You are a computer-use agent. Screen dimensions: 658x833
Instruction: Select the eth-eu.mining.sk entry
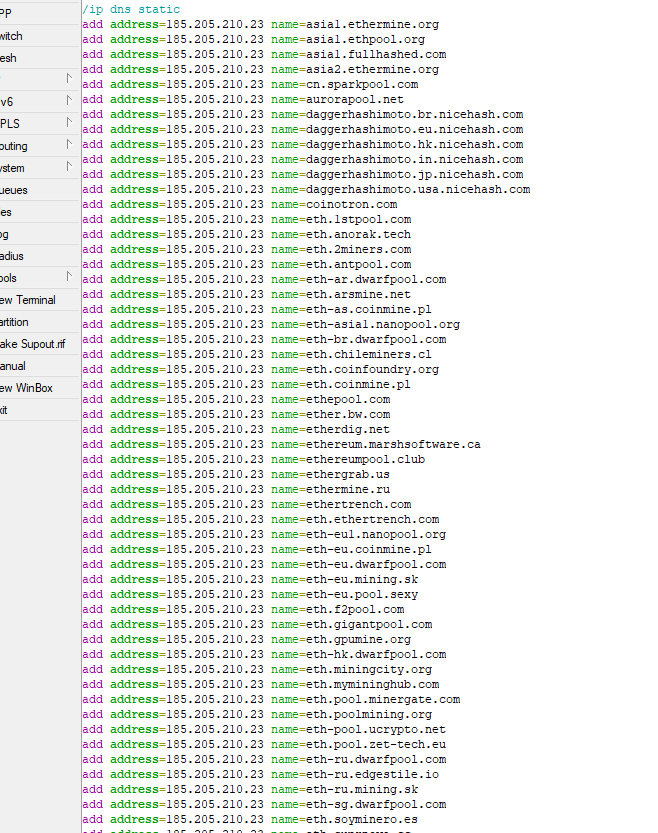click(250, 579)
